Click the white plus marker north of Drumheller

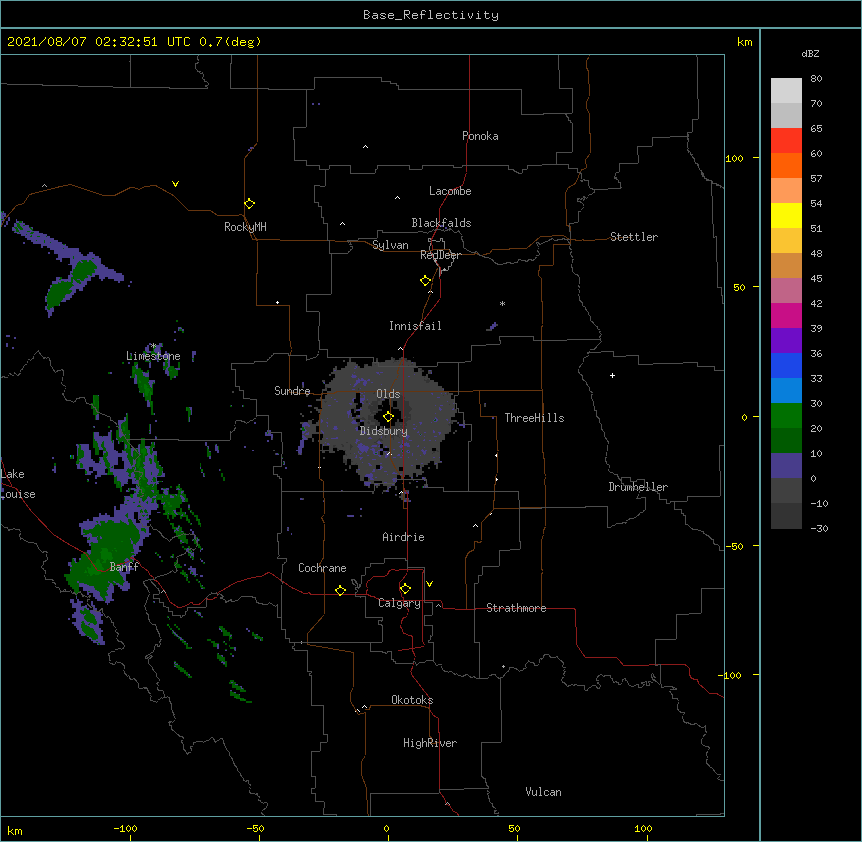pyautogui.click(x=612, y=375)
